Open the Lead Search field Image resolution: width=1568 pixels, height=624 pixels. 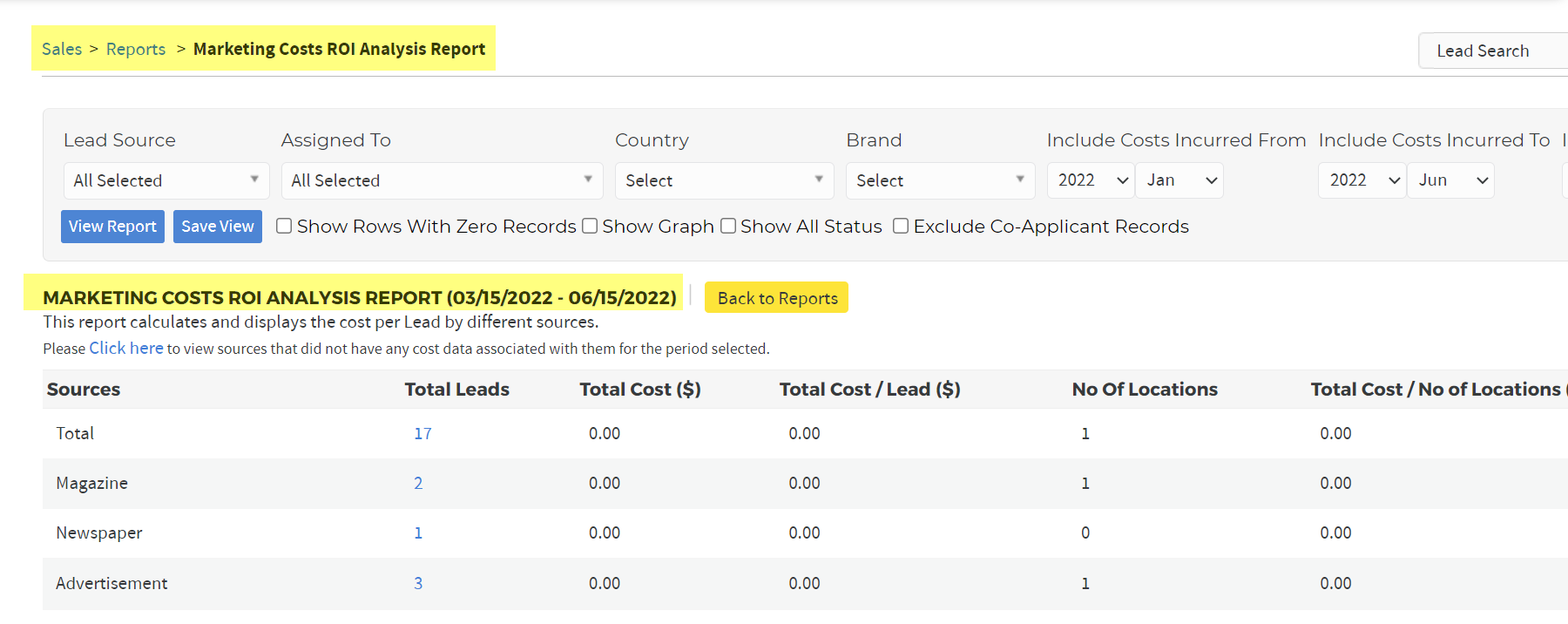1493,51
